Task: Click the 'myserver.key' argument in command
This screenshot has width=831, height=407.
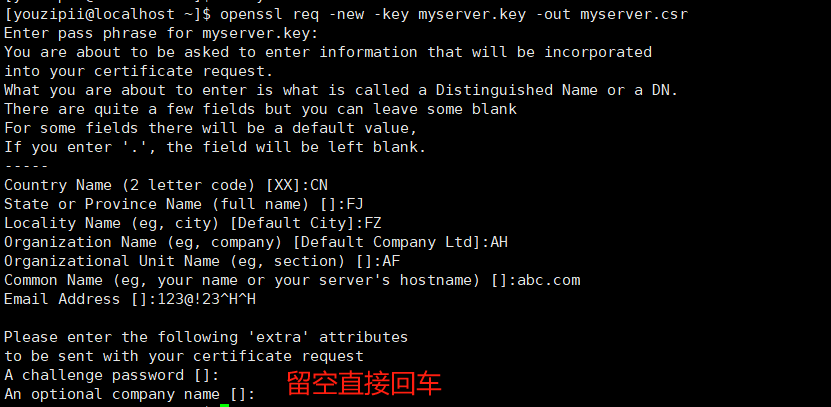Action: pos(472,14)
